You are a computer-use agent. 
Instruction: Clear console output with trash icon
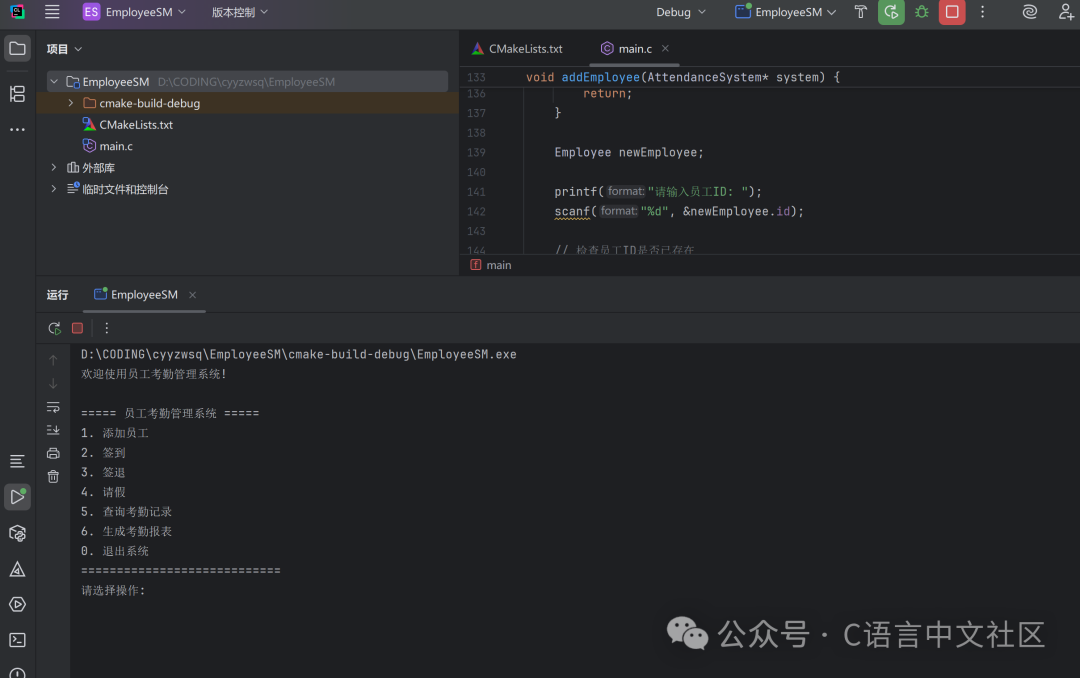(53, 477)
